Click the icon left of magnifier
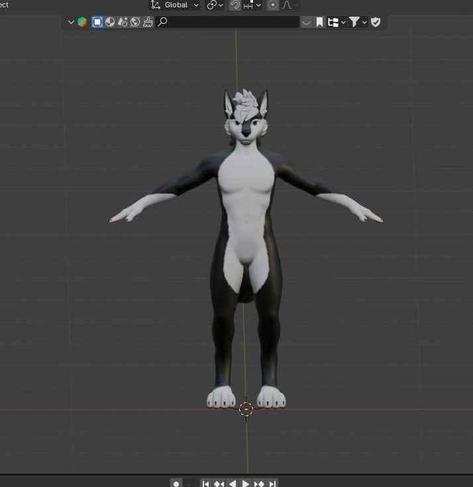 tap(148, 22)
